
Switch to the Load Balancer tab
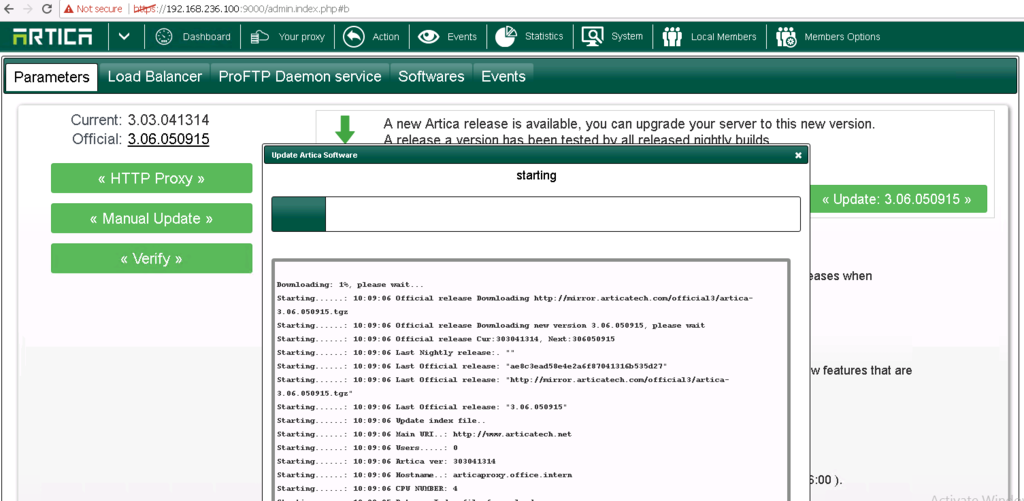pos(155,77)
